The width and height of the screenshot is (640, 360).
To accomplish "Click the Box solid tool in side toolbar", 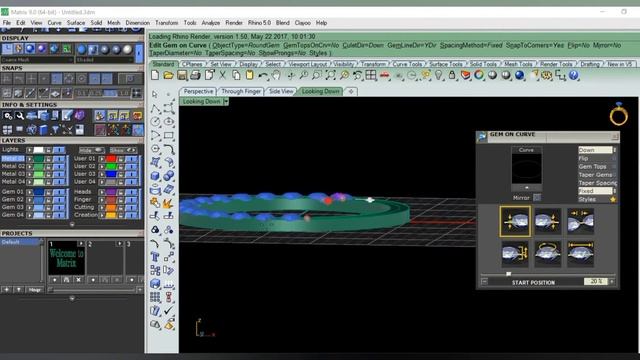I will (155, 176).
